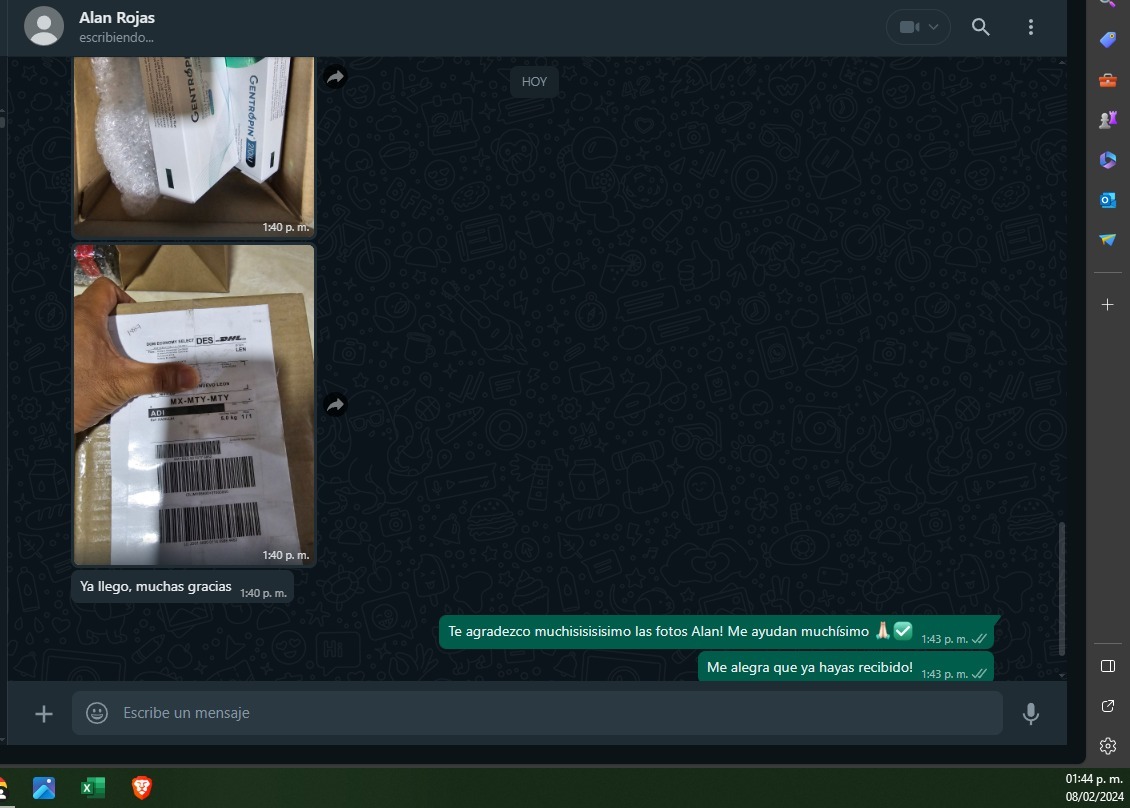Start a video call with Alan Rojas
The height and width of the screenshot is (808, 1130).
[908, 27]
